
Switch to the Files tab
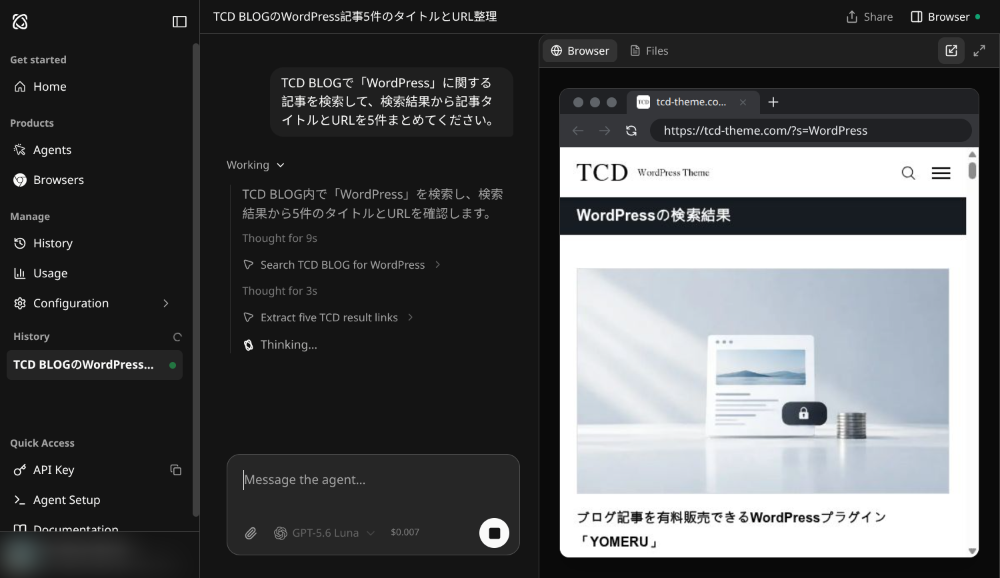pyautogui.click(x=649, y=50)
